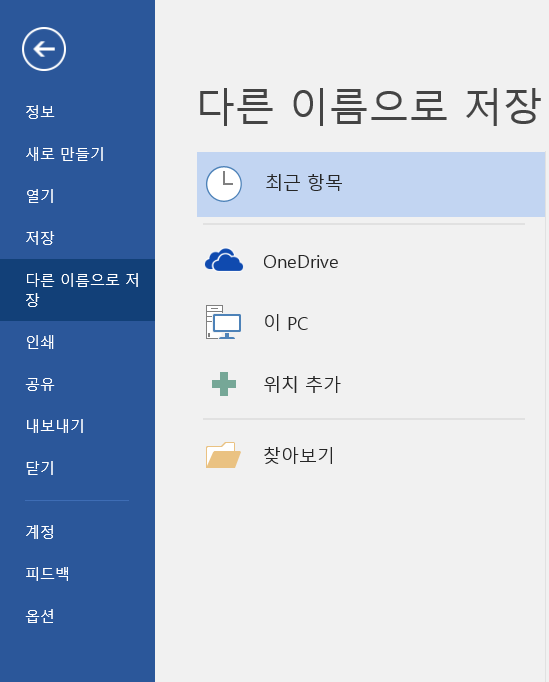This screenshot has height=682, width=549.
Task: Click the folder icon for 찾아보기
Action: 223,455
